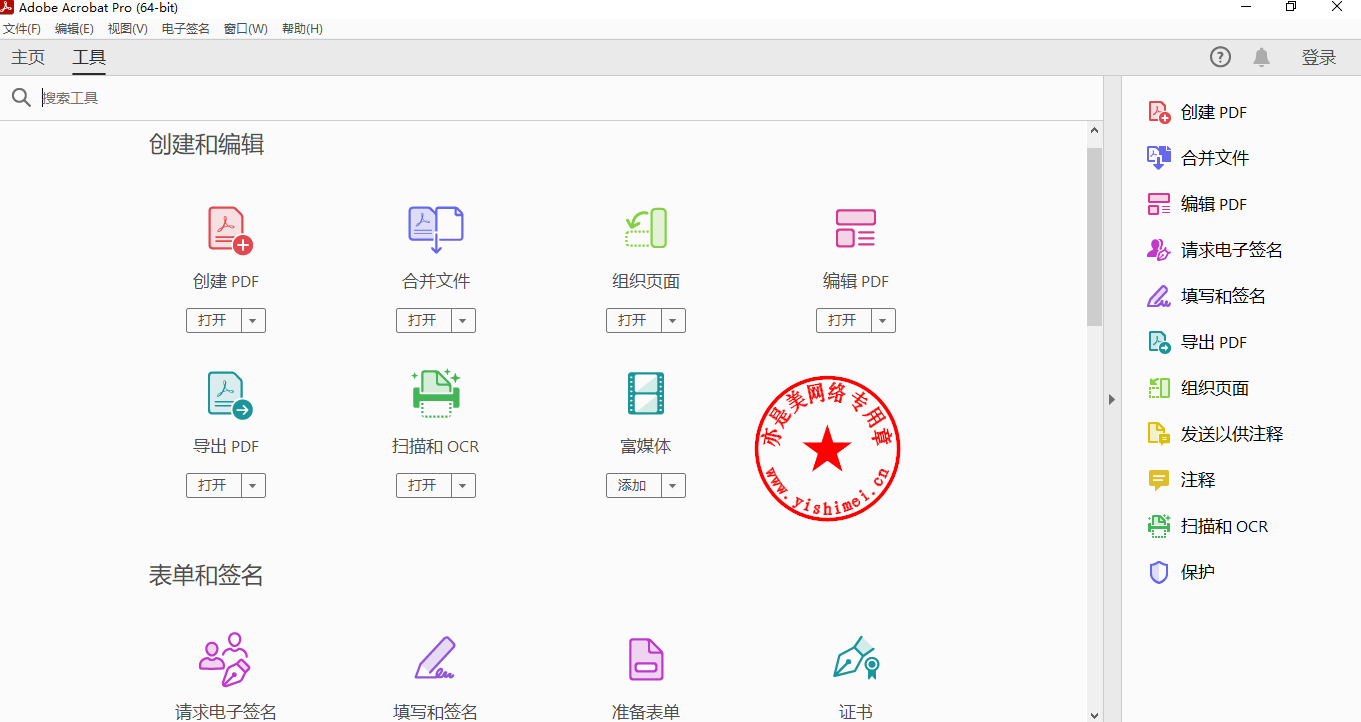The height and width of the screenshot is (722, 1361).
Task: Click the scrollbar down arrow
Action: 1094,714
